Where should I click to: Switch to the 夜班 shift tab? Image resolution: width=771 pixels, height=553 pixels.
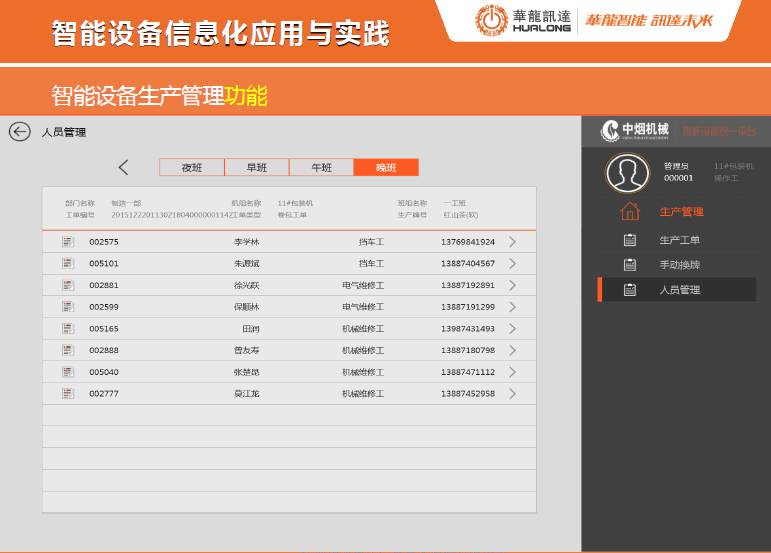191,168
